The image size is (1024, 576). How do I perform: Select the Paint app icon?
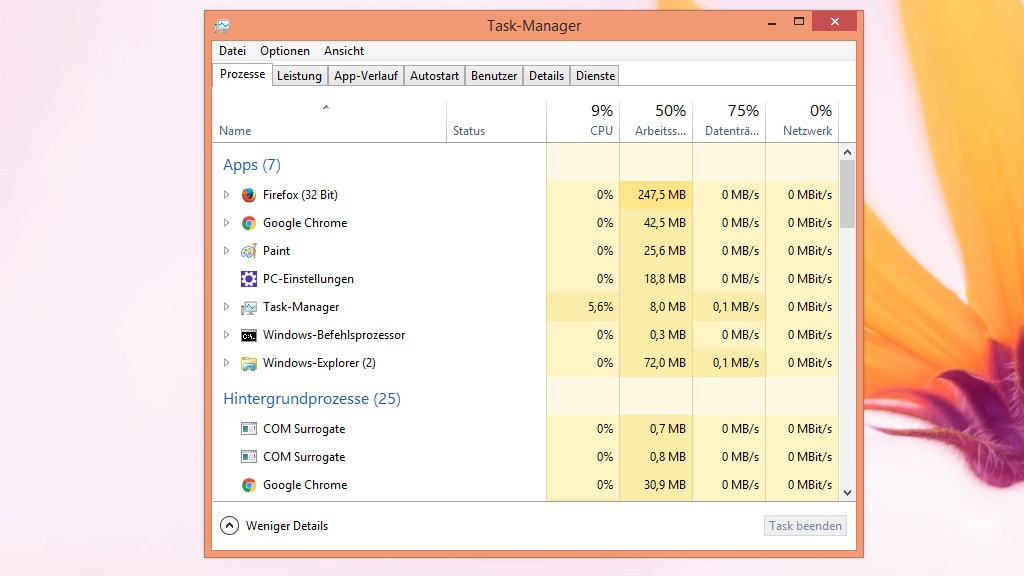click(x=248, y=251)
